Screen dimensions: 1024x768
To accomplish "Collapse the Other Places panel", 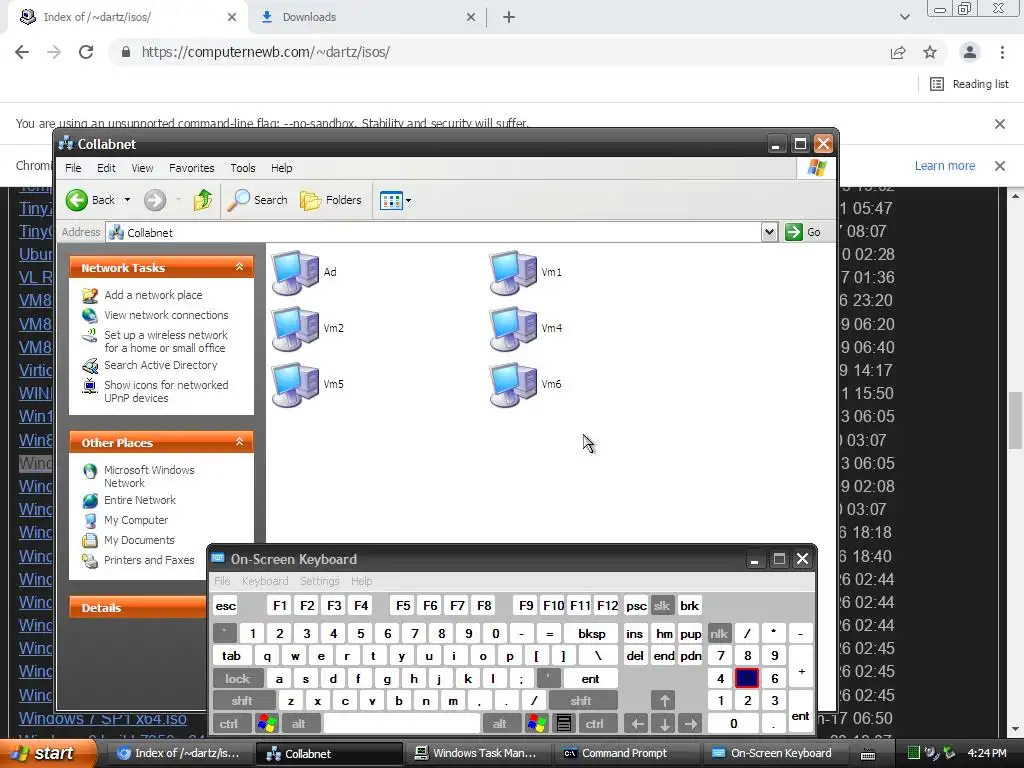I will [x=239, y=442].
